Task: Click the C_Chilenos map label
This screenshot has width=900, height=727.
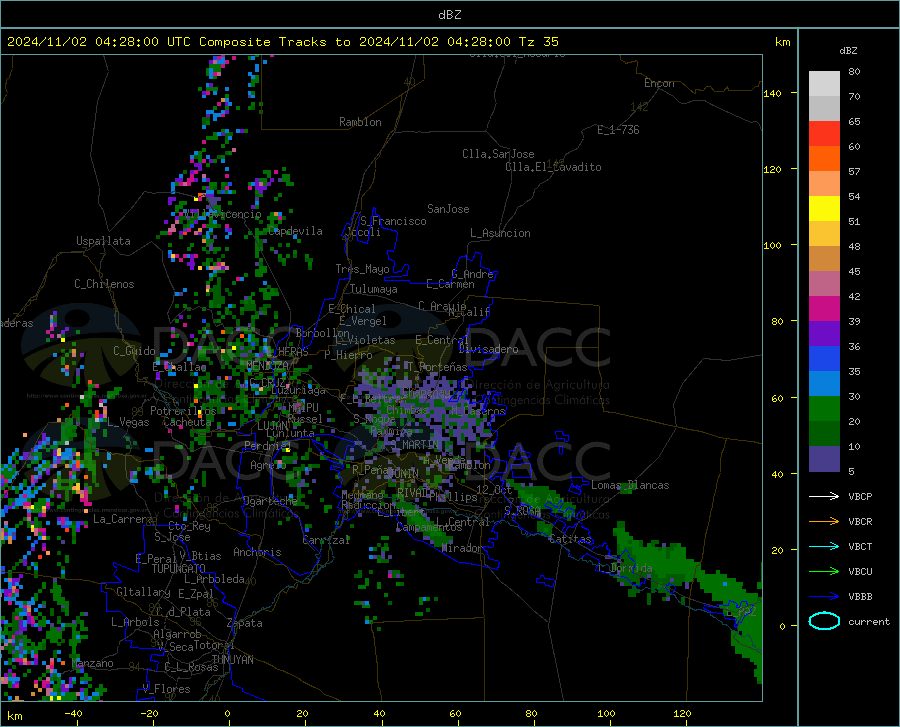Action: [x=104, y=284]
